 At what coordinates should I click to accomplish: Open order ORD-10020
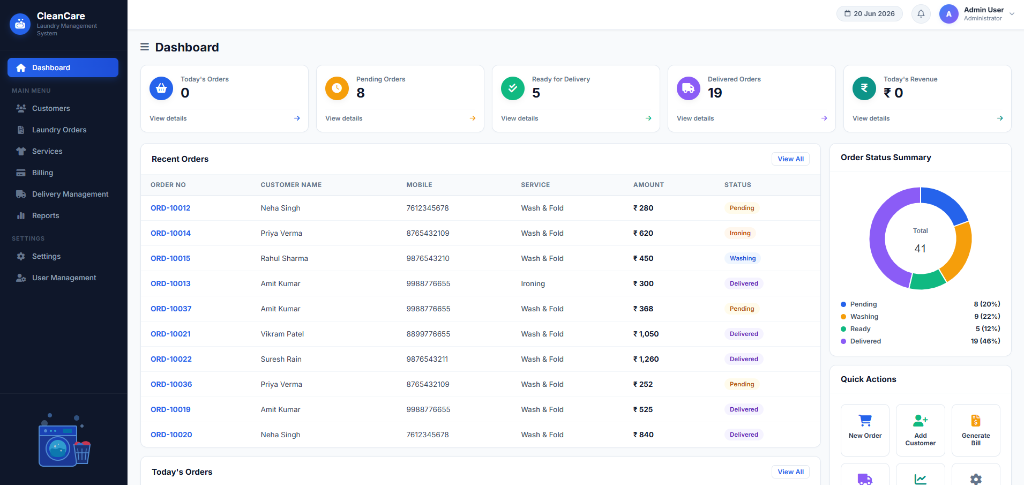click(x=171, y=435)
